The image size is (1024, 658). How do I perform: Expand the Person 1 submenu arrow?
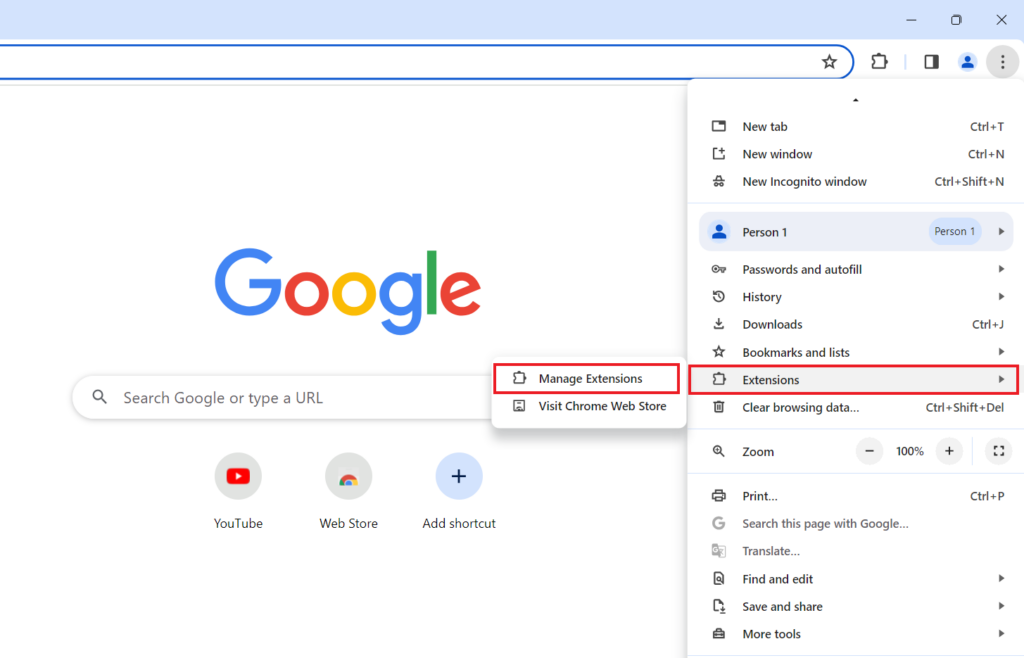(x=1001, y=232)
